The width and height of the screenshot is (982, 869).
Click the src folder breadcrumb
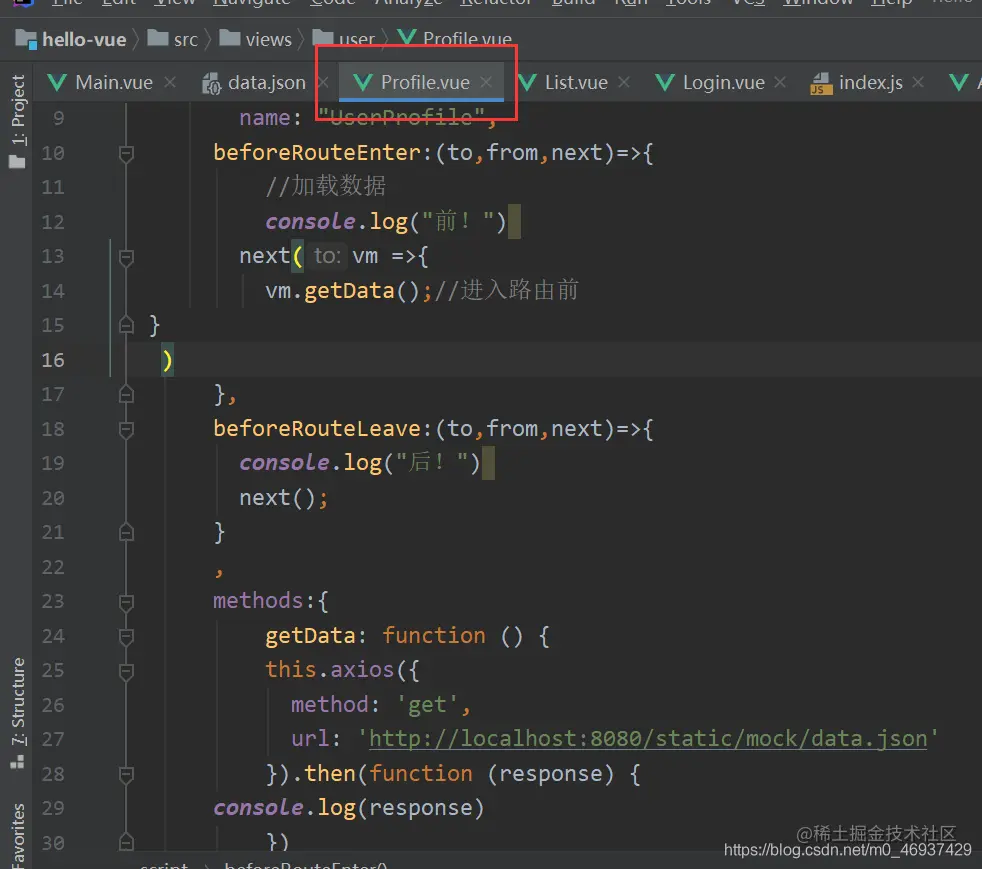click(x=185, y=39)
